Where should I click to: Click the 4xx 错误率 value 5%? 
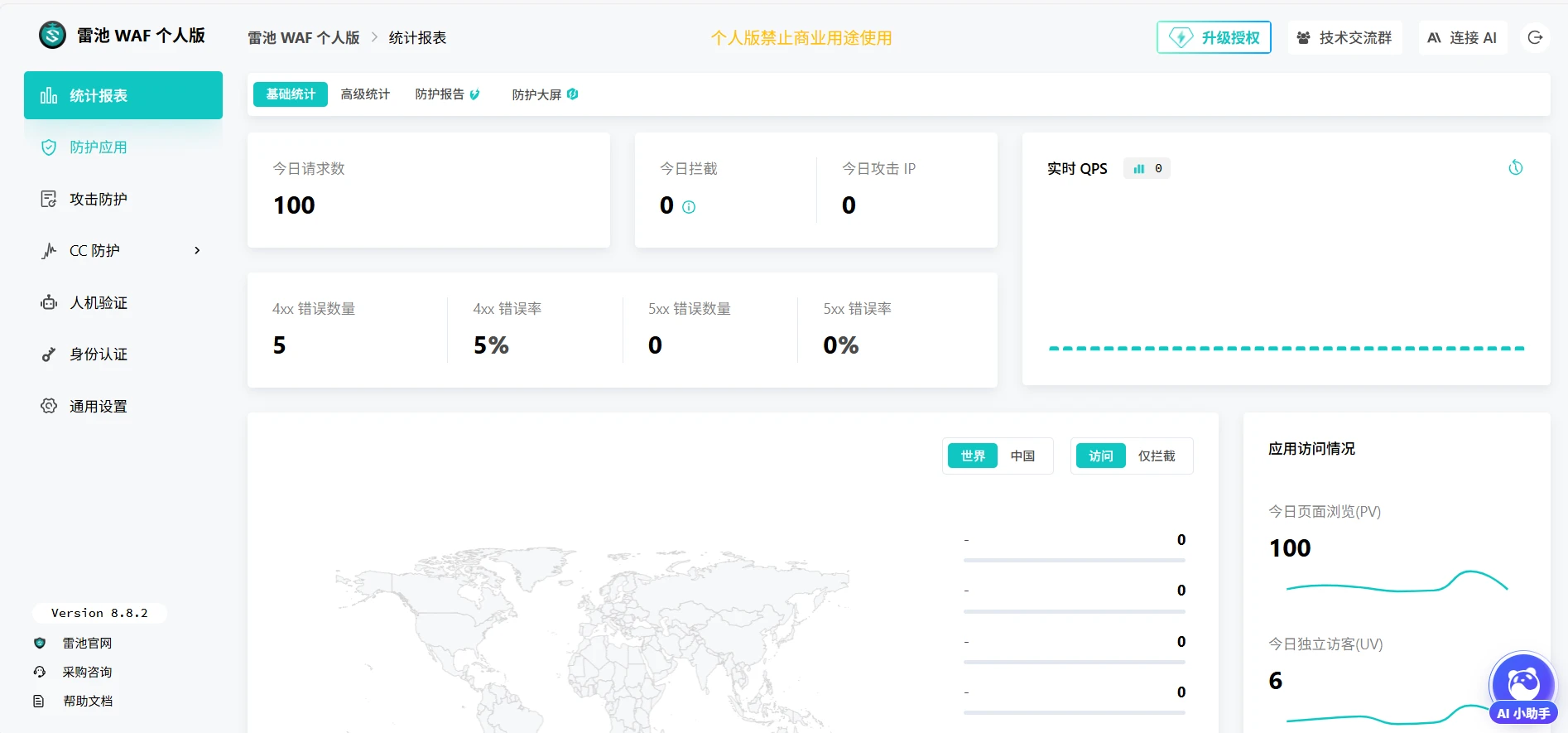491,345
